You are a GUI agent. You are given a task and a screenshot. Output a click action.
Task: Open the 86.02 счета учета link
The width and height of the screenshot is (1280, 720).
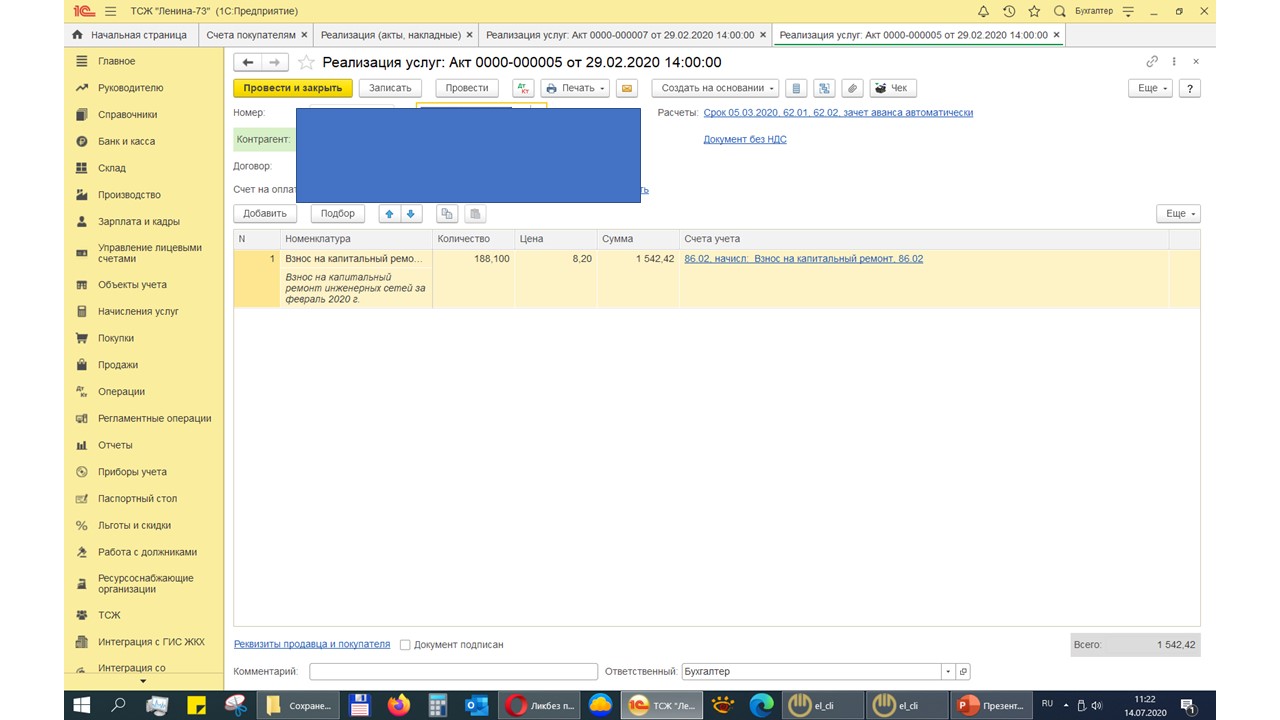click(x=803, y=259)
